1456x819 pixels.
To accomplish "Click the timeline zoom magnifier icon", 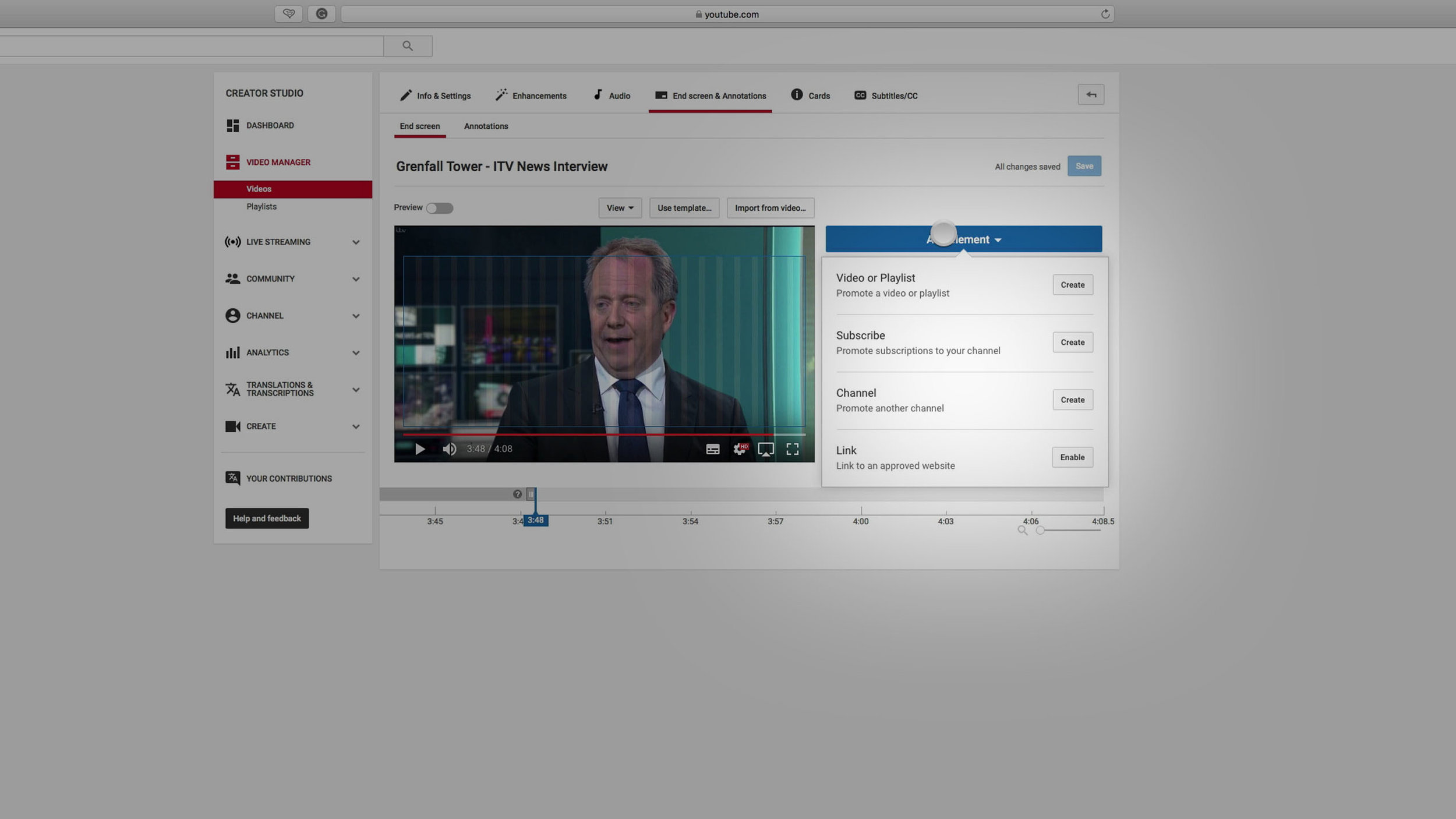I will (1023, 530).
